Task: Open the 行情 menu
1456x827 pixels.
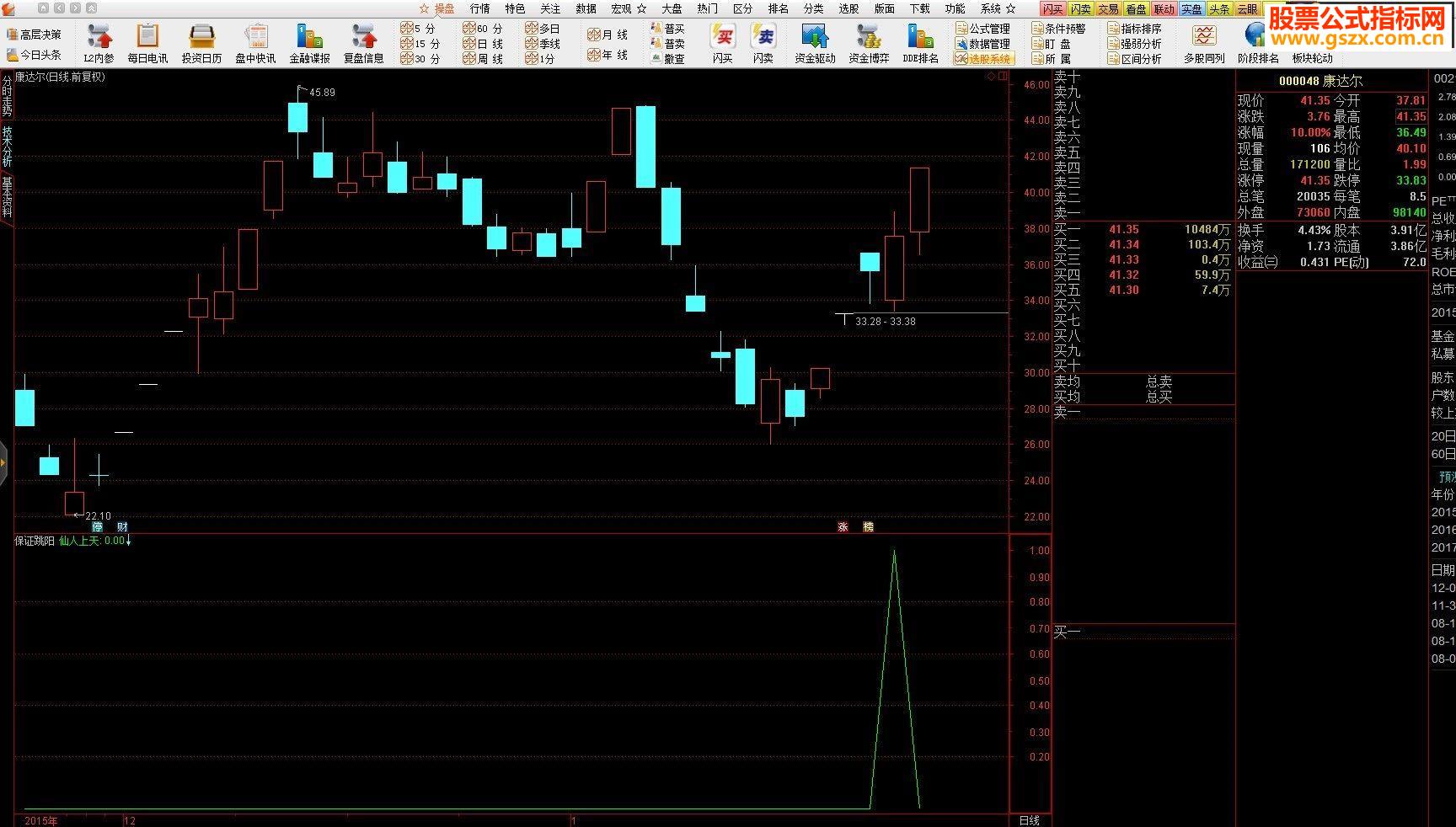Action: (x=479, y=8)
